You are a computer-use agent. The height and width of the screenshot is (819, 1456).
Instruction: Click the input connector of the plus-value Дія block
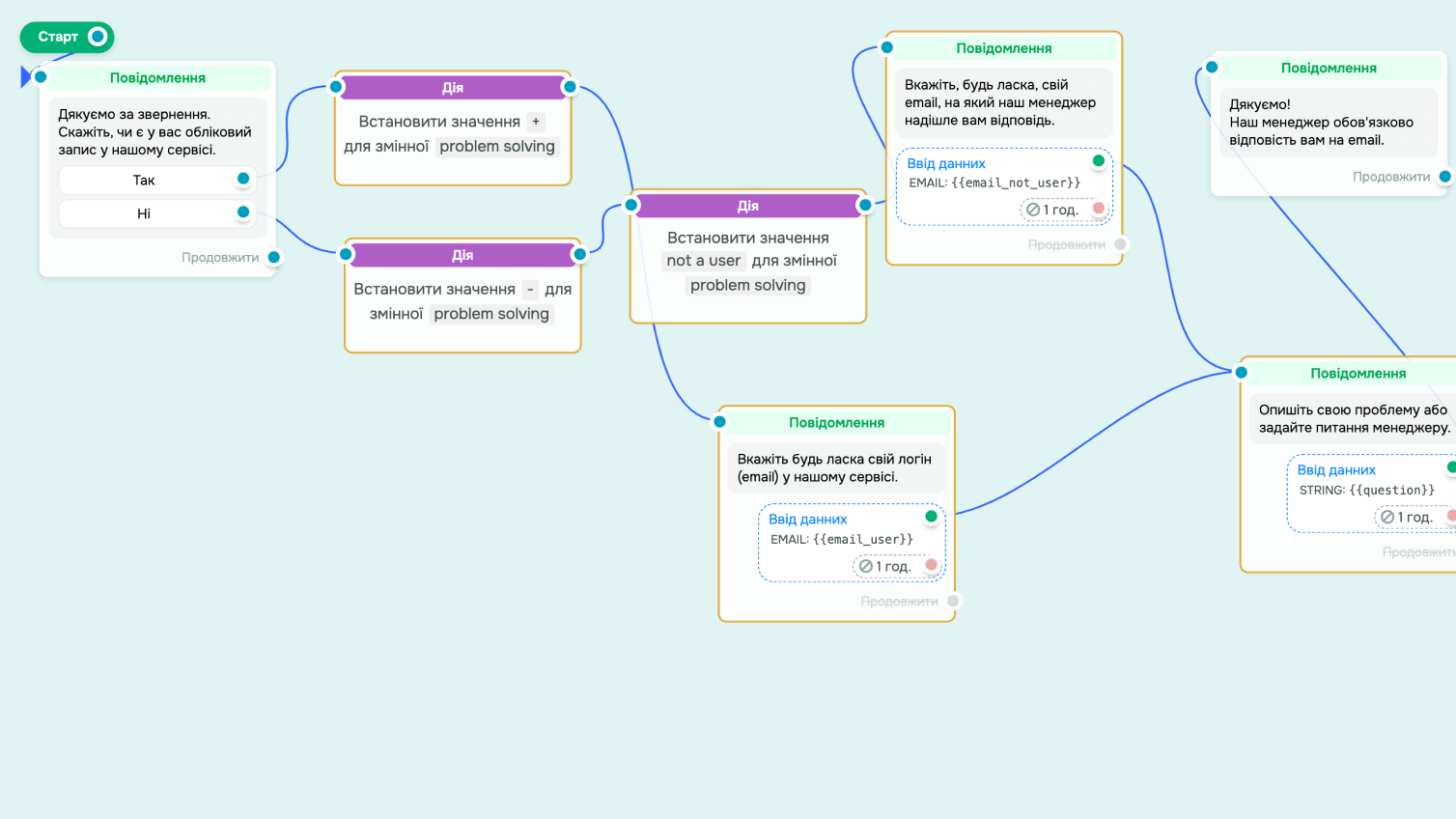(336, 87)
